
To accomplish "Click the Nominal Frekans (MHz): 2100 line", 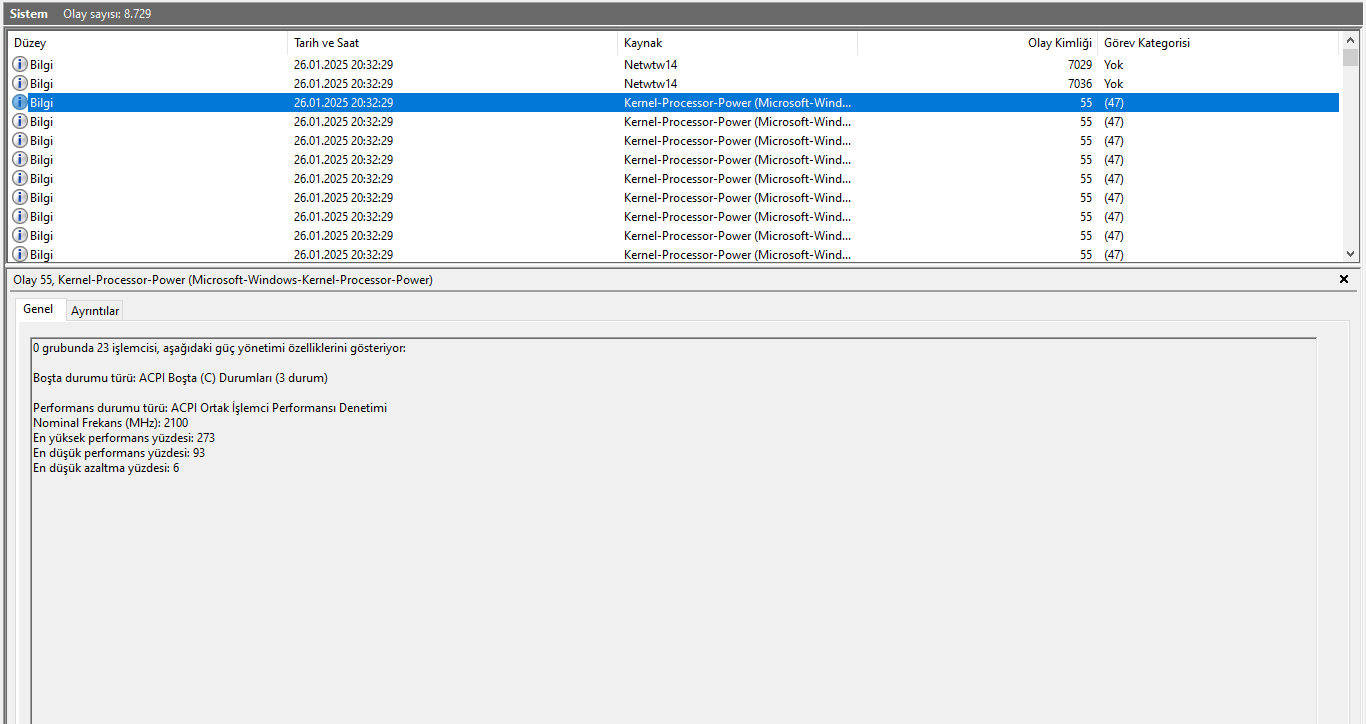I will [x=110, y=423].
